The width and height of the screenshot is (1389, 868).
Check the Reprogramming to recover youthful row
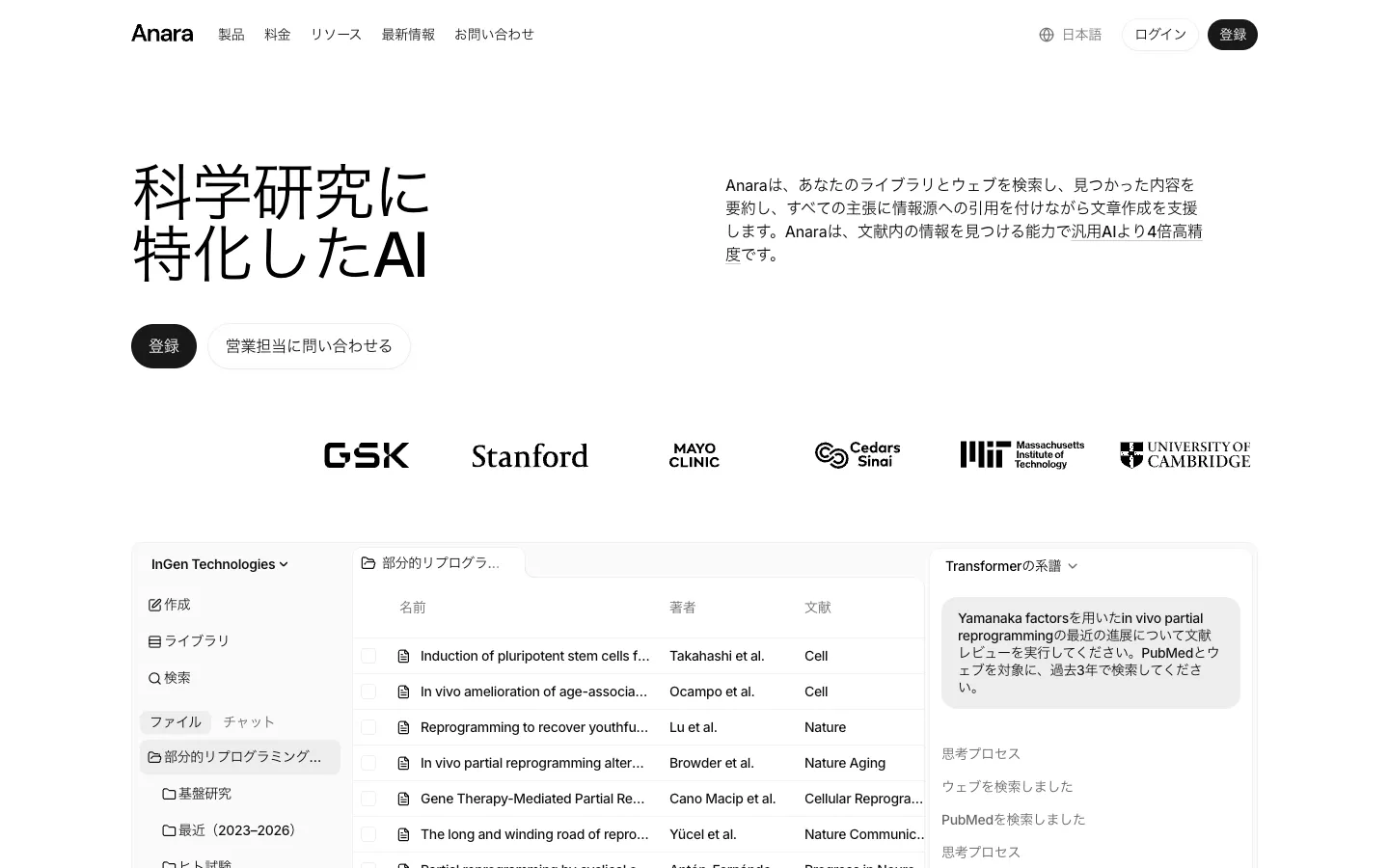(x=368, y=727)
